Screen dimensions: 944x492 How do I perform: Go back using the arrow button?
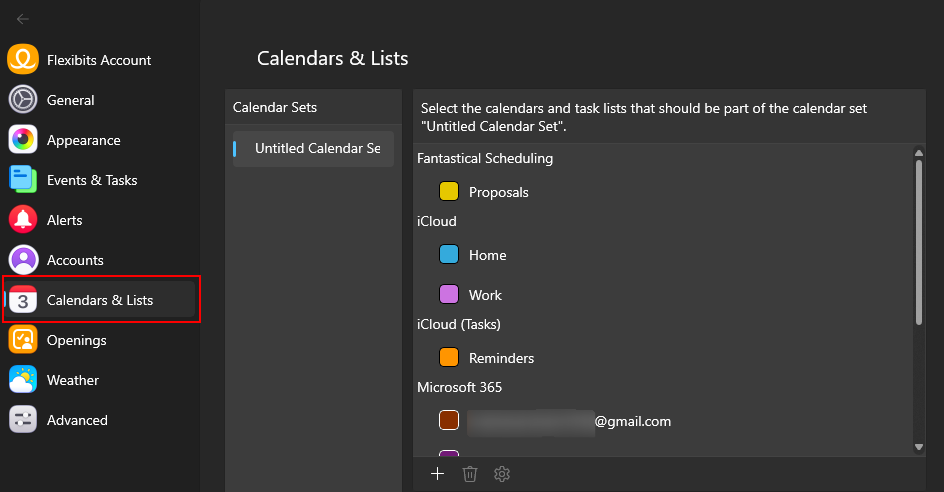23,19
